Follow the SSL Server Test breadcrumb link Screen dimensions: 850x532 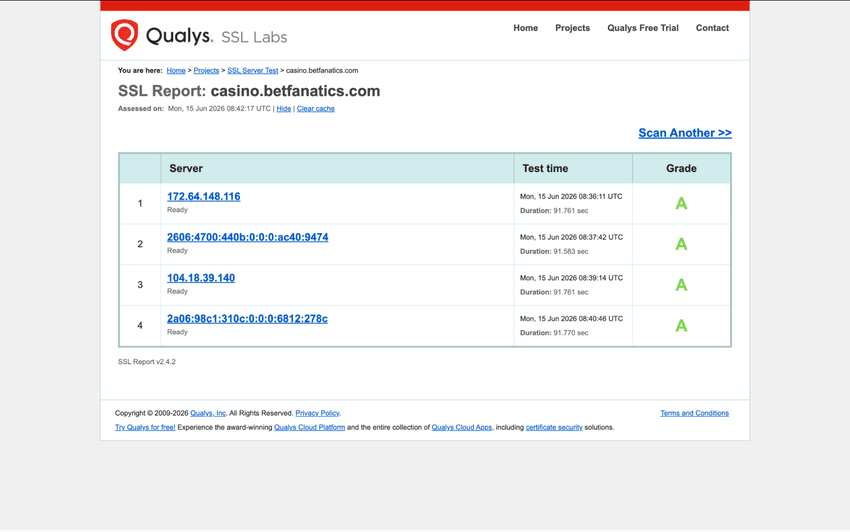pos(252,70)
